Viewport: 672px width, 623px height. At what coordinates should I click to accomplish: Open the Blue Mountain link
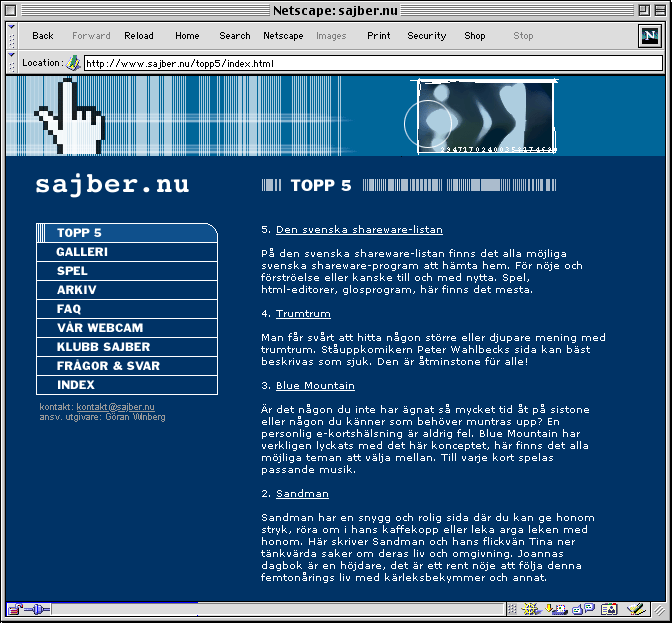click(x=315, y=385)
